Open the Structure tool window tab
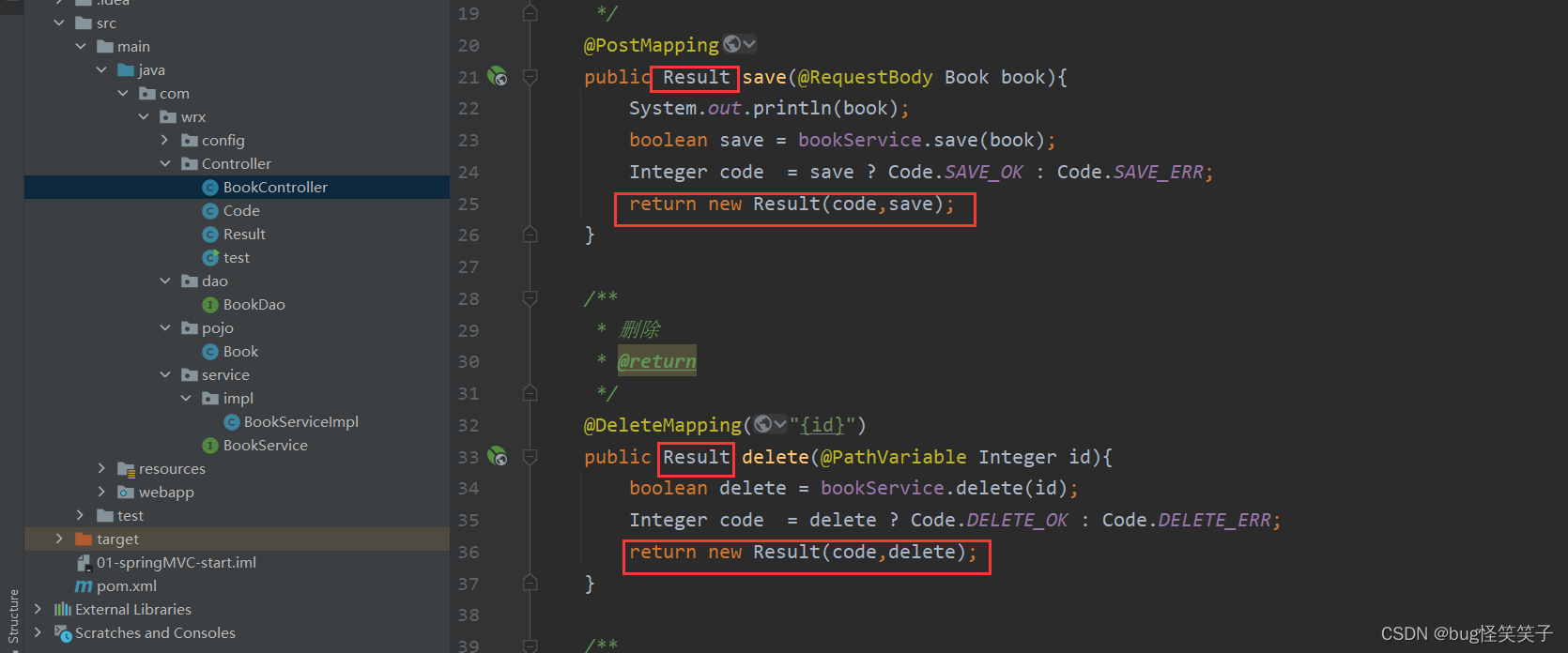The width and height of the screenshot is (1568, 653). [x=13, y=616]
